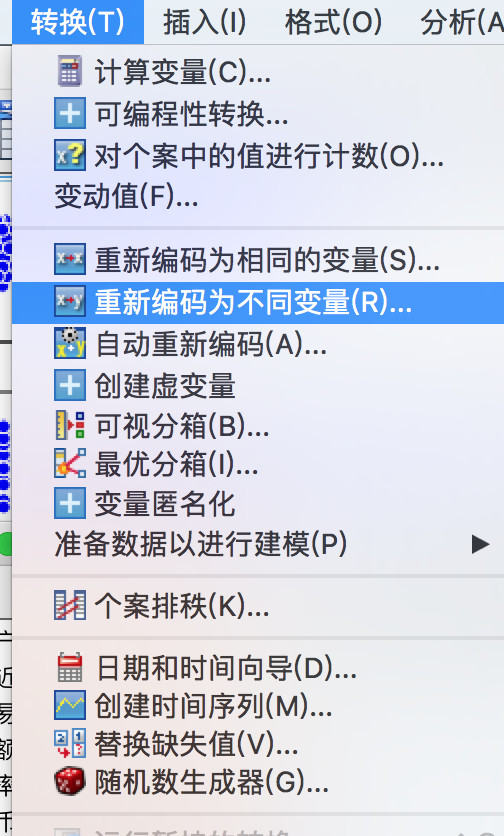Expand the 准备数据以进行建模 submenu arrow
504x836 pixels.
pyautogui.click(x=480, y=544)
